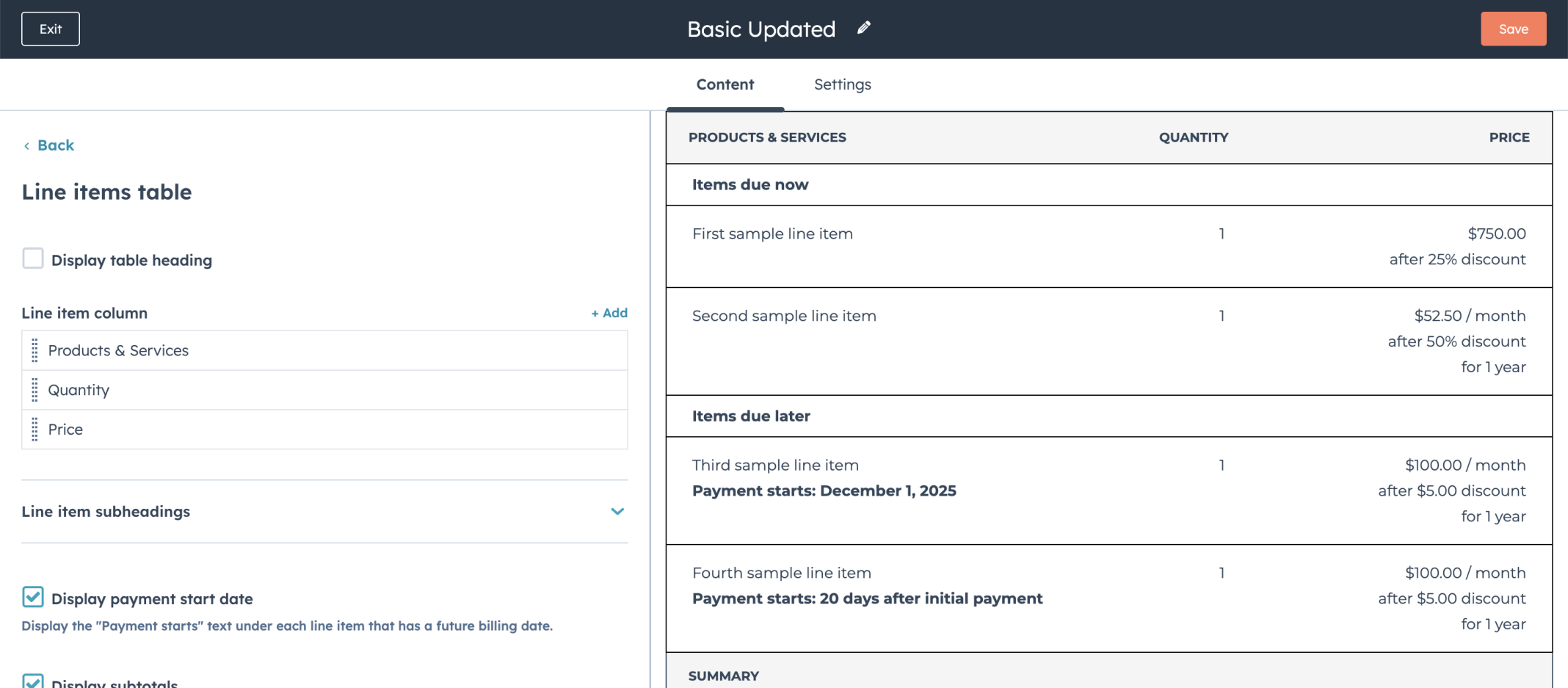Click Payment starts: 20 days after initial payment
Image resolution: width=1568 pixels, height=688 pixels.
[x=867, y=598]
